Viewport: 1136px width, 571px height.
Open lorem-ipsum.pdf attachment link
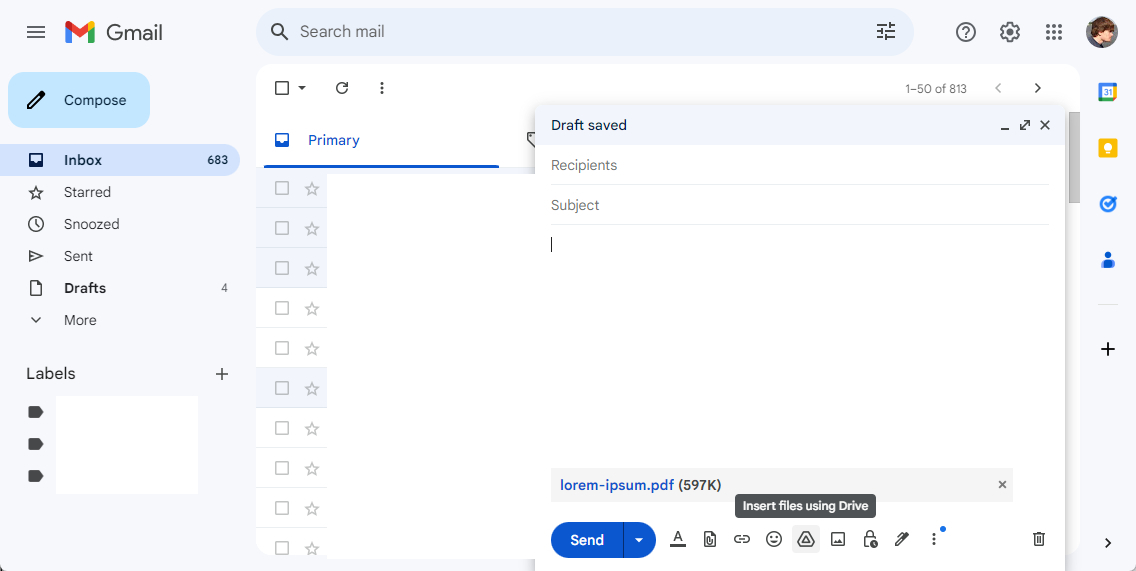[617, 485]
